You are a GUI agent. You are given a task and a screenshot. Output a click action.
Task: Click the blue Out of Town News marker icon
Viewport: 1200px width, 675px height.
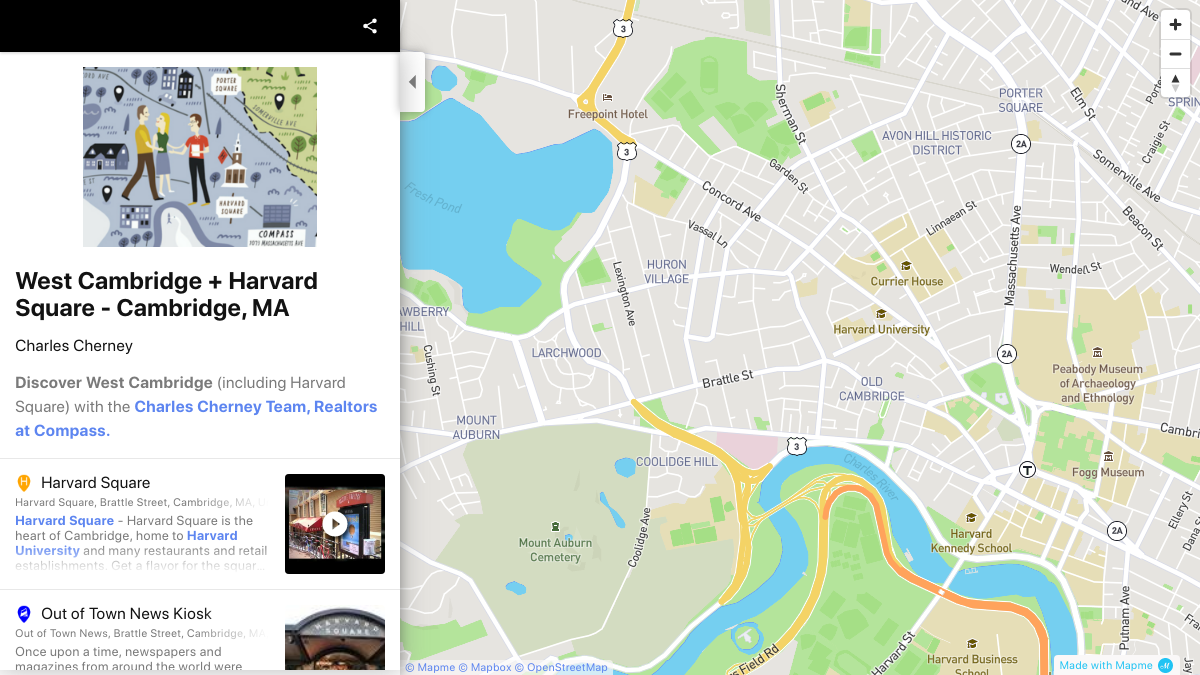pos(24,614)
